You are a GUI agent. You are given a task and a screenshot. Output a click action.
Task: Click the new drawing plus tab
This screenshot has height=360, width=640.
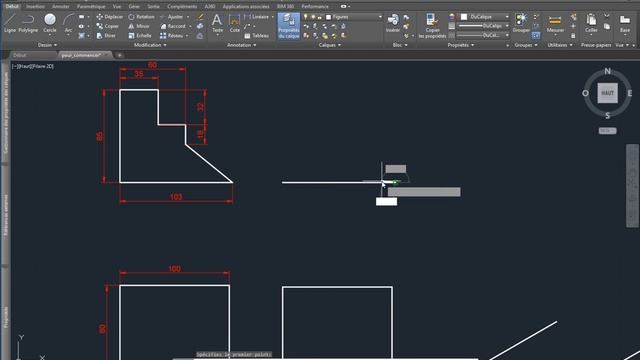pyautogui.click(x=120, y=55)
